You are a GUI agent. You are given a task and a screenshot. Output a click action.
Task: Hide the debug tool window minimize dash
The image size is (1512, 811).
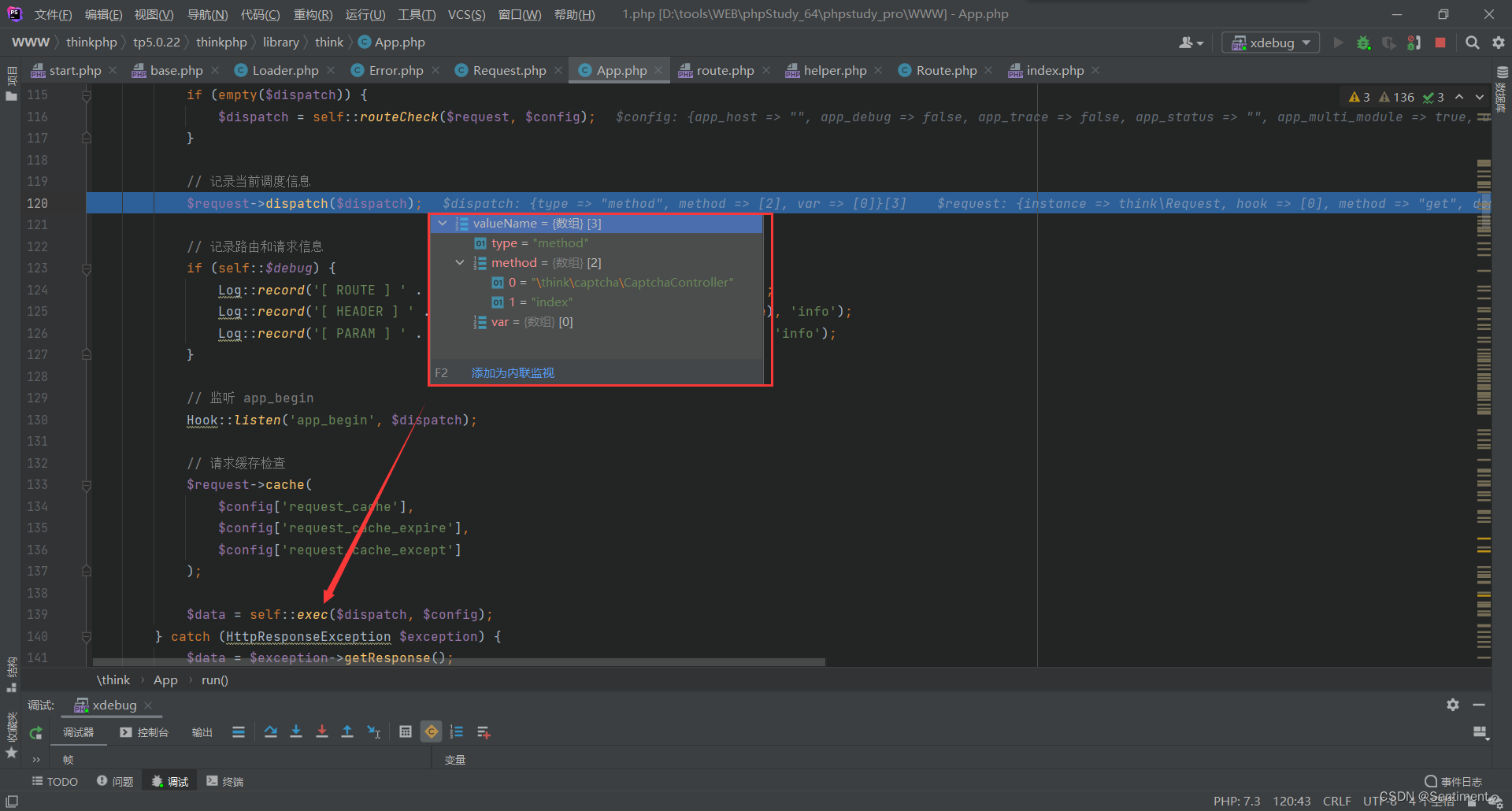pos(1479,705)
